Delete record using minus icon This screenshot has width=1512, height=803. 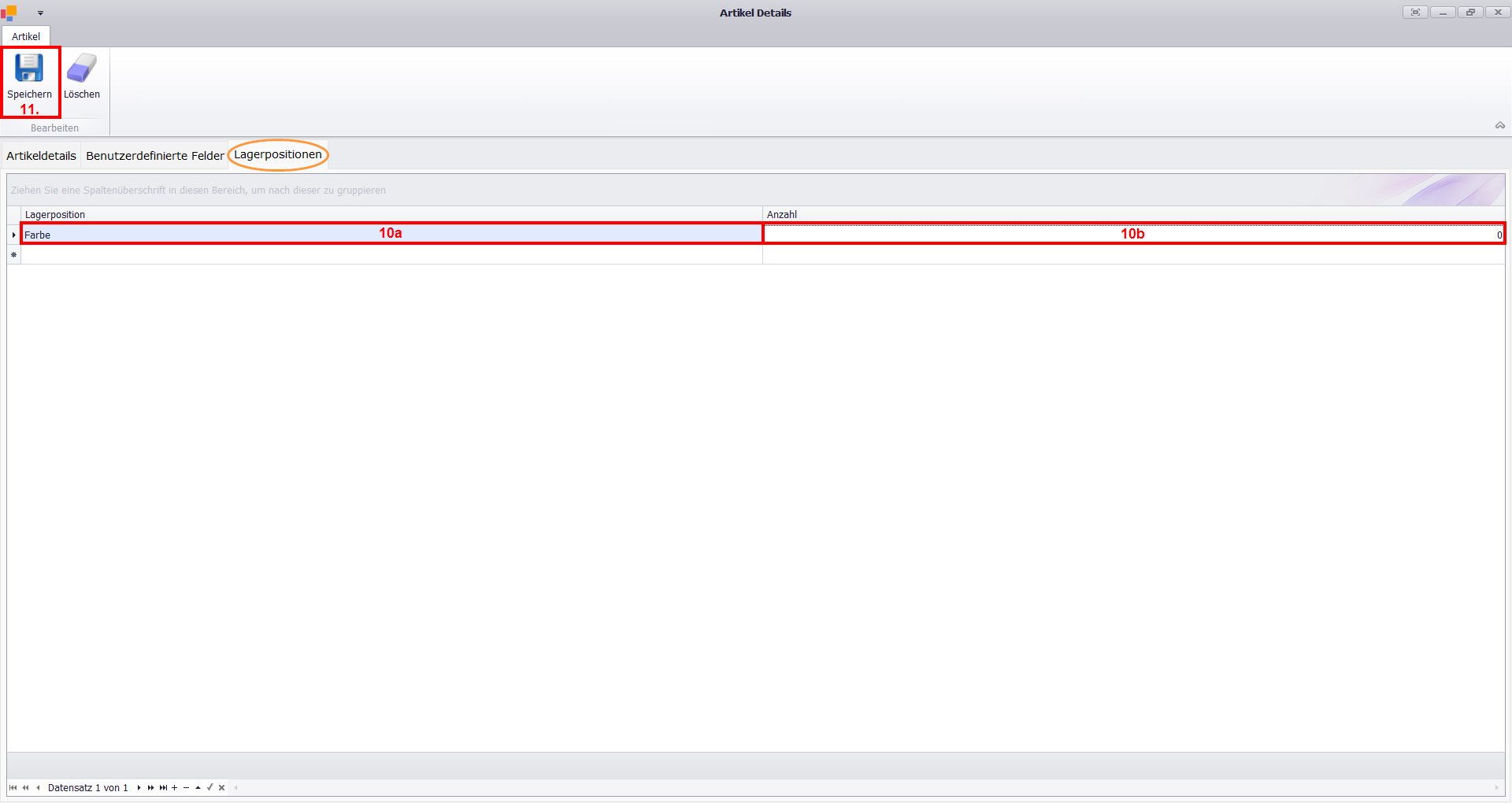coord(186,787)
